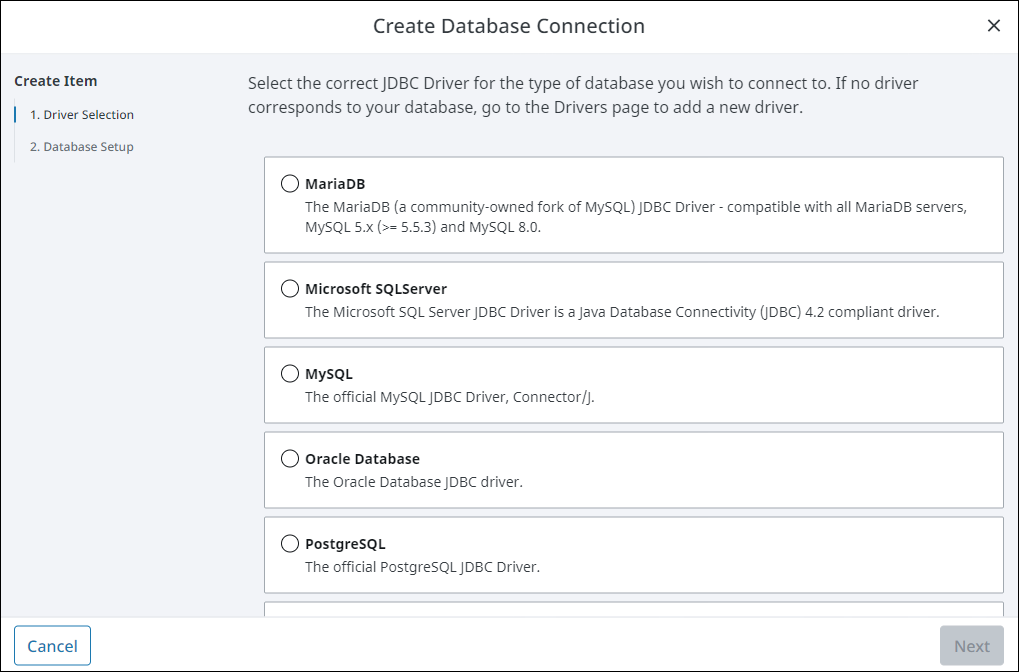Open the Driver Selection step

[x=82, y=114]
